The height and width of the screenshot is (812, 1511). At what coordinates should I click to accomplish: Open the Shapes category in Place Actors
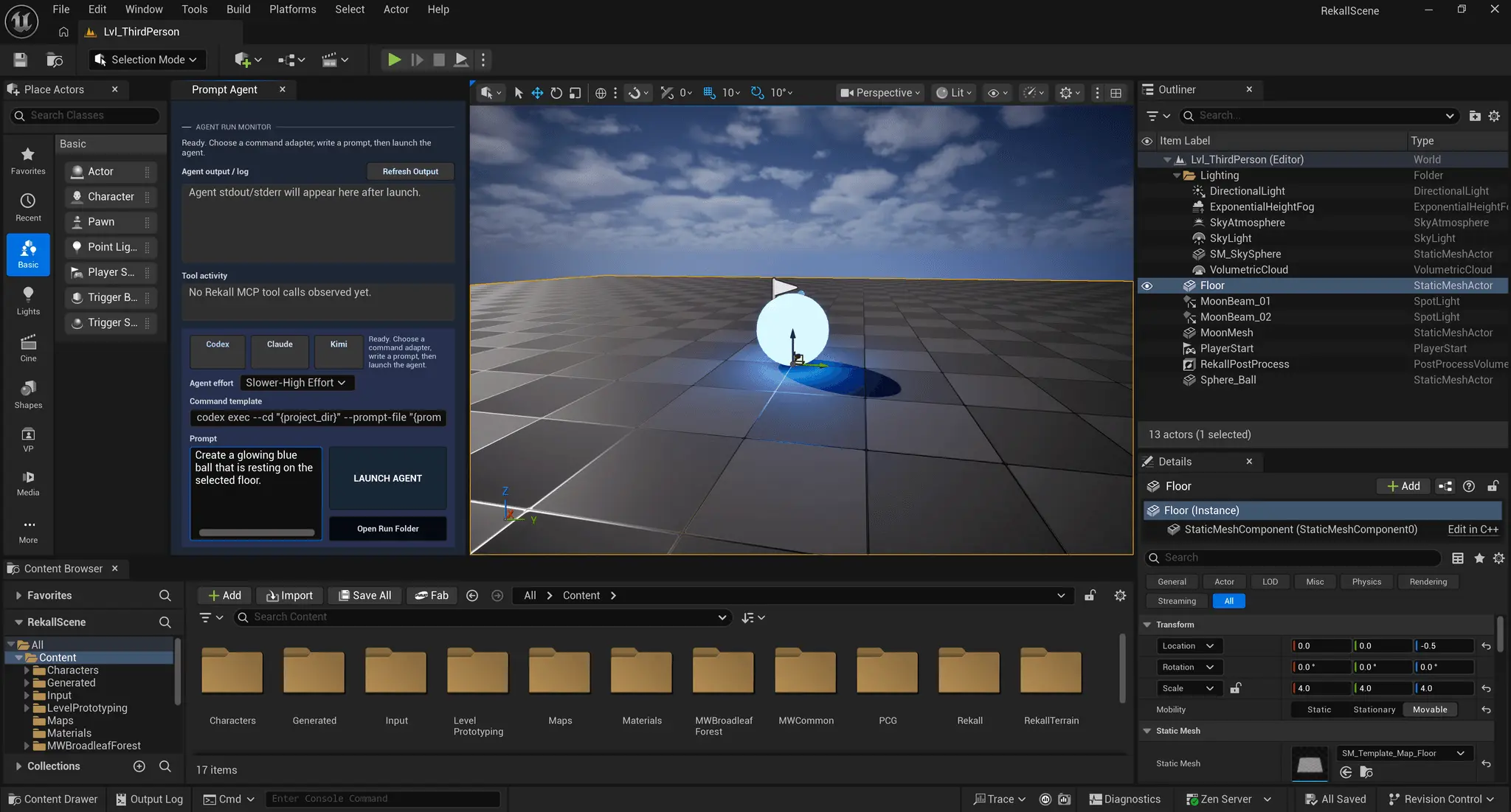pos(28,395)
